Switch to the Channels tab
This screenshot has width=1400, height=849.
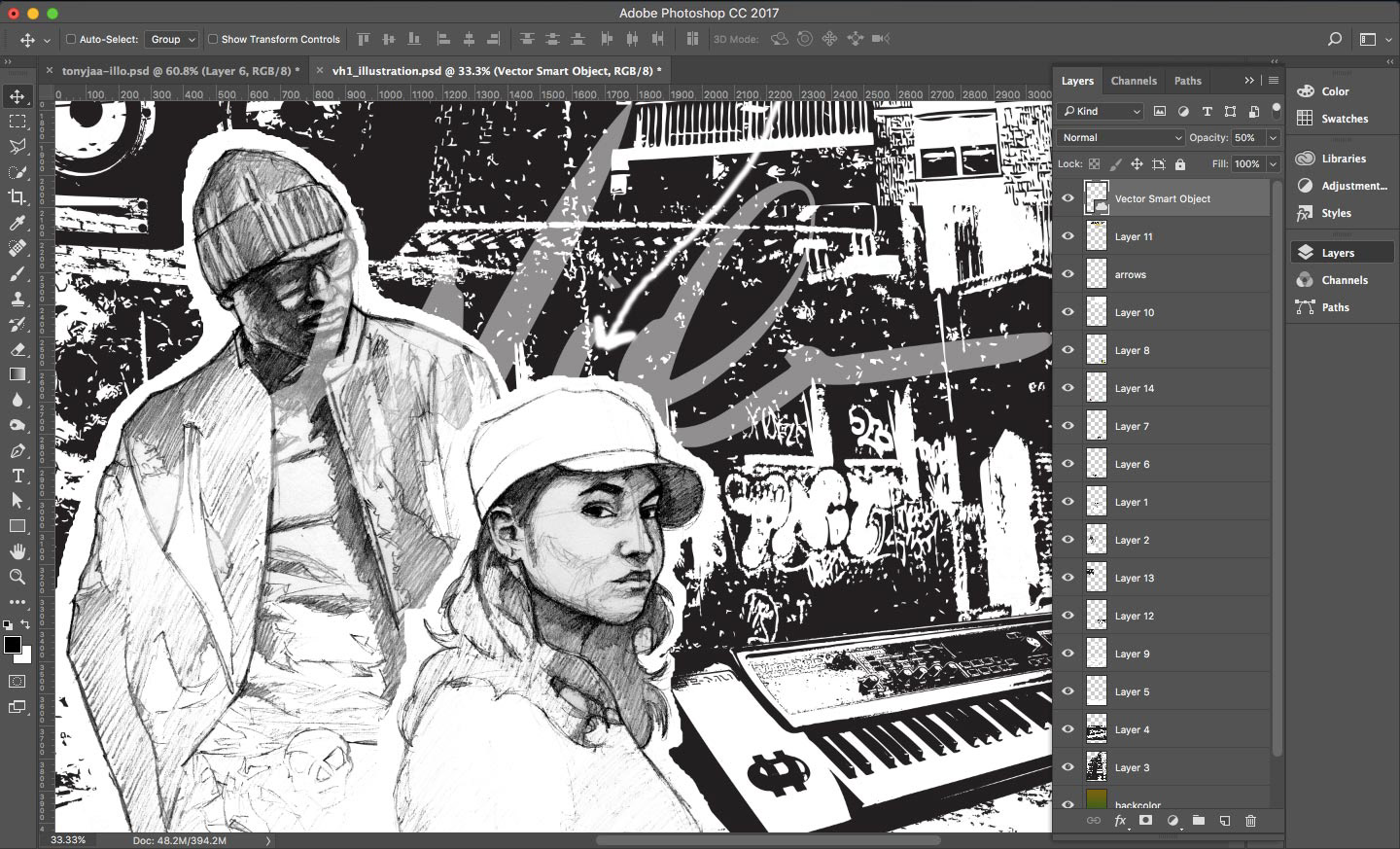click(1134, 81)
